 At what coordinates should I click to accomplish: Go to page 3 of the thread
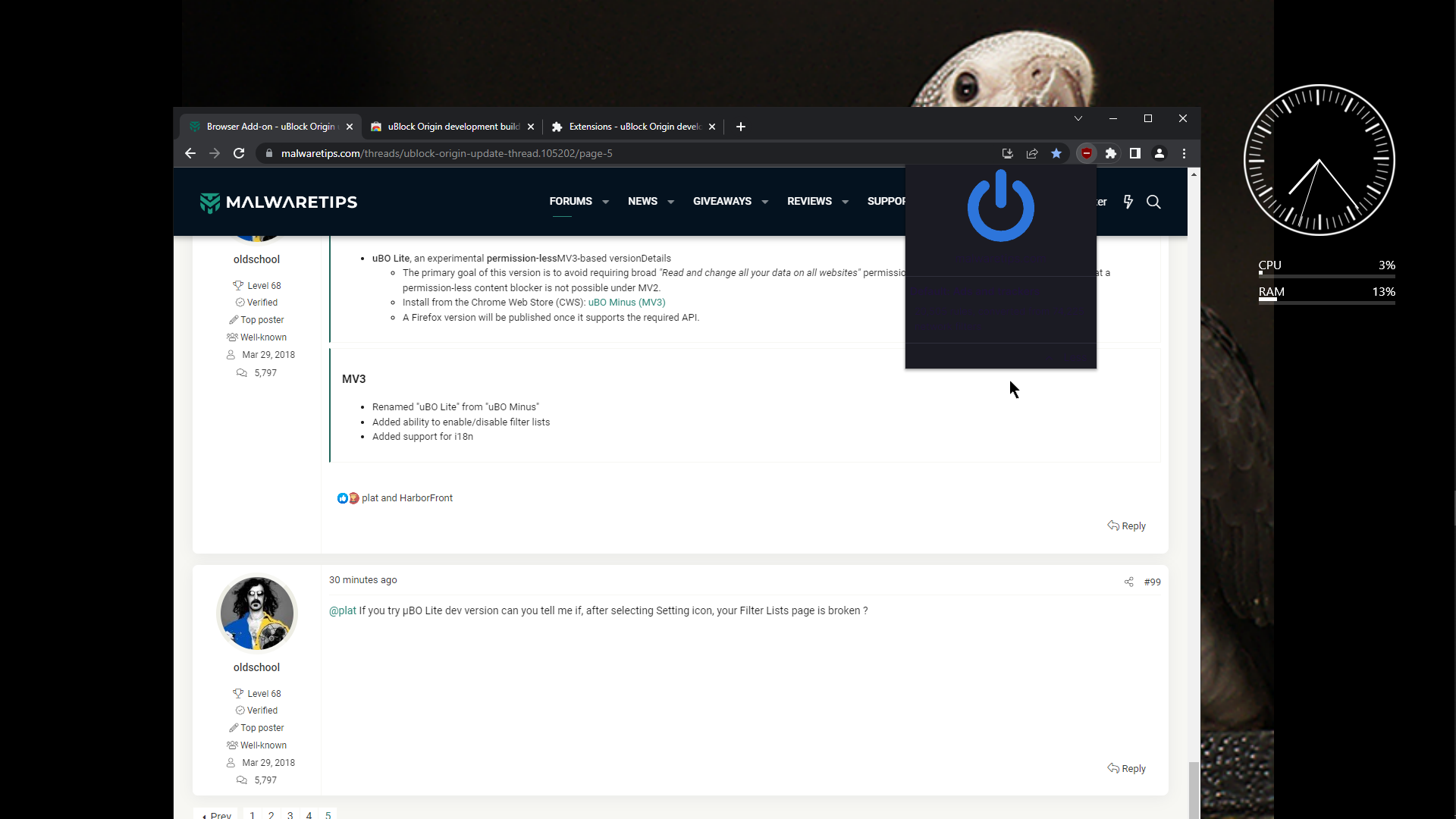[x=290, y=815]
